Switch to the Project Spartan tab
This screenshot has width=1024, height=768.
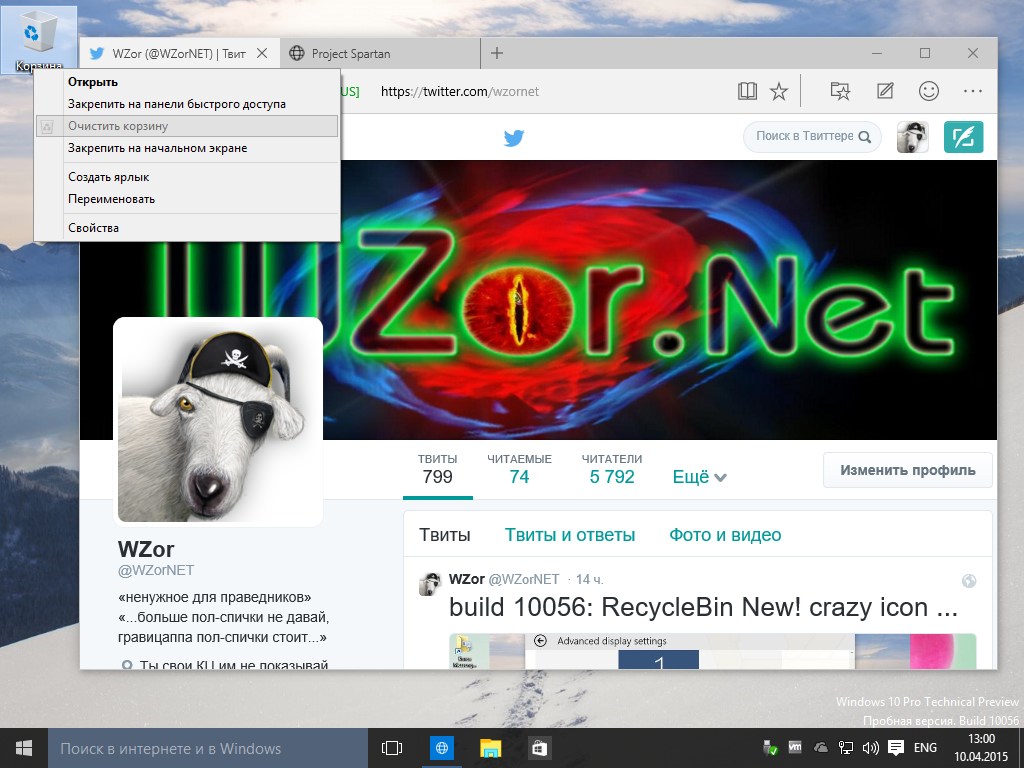point(380,54)
